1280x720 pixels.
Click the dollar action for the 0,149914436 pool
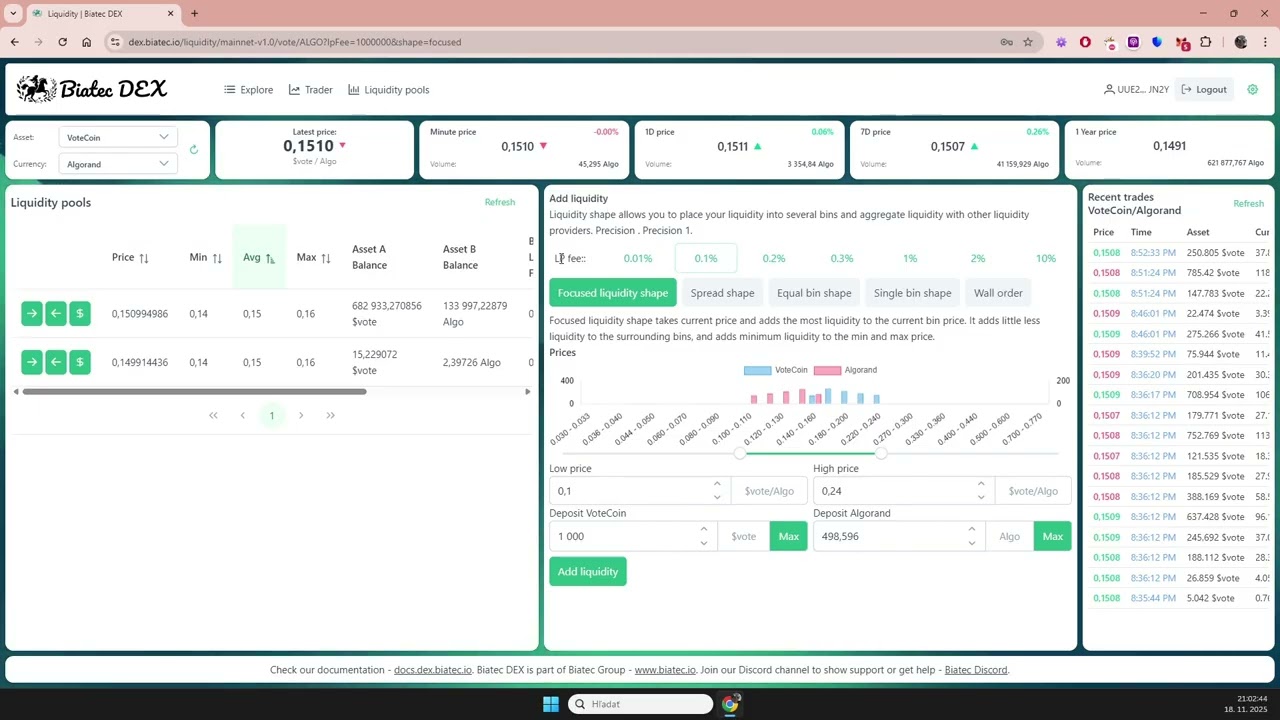80,362
